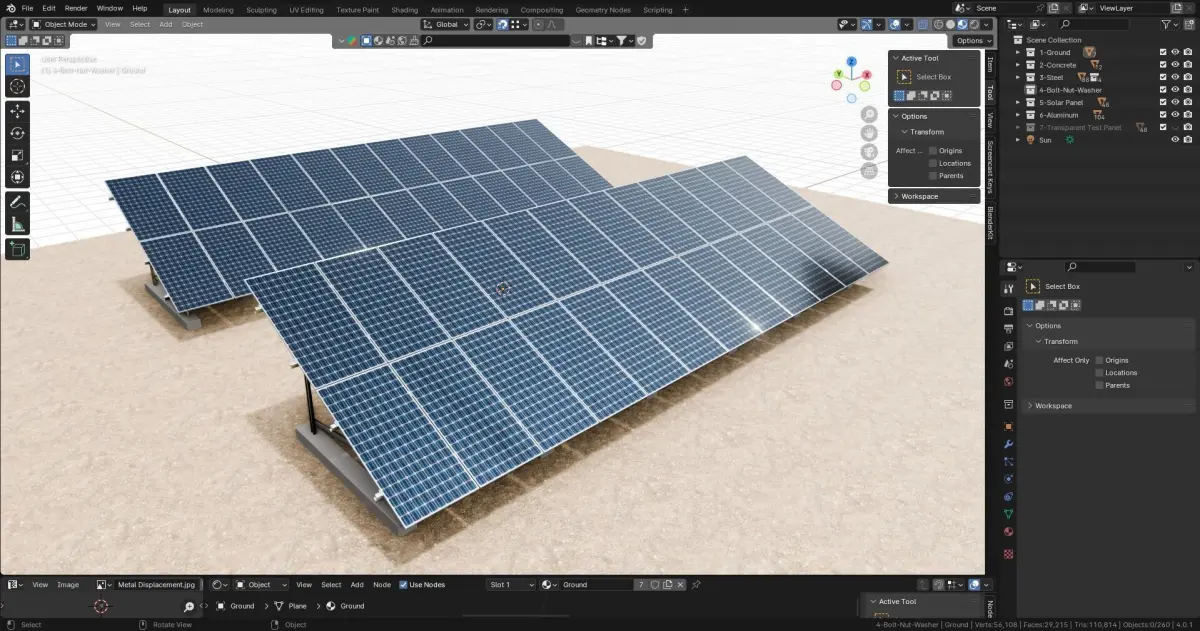Enable Origins checkbox in sidebar Options
The height and width of the screenshot is (631, 1200).
click(x=933, y=151)
